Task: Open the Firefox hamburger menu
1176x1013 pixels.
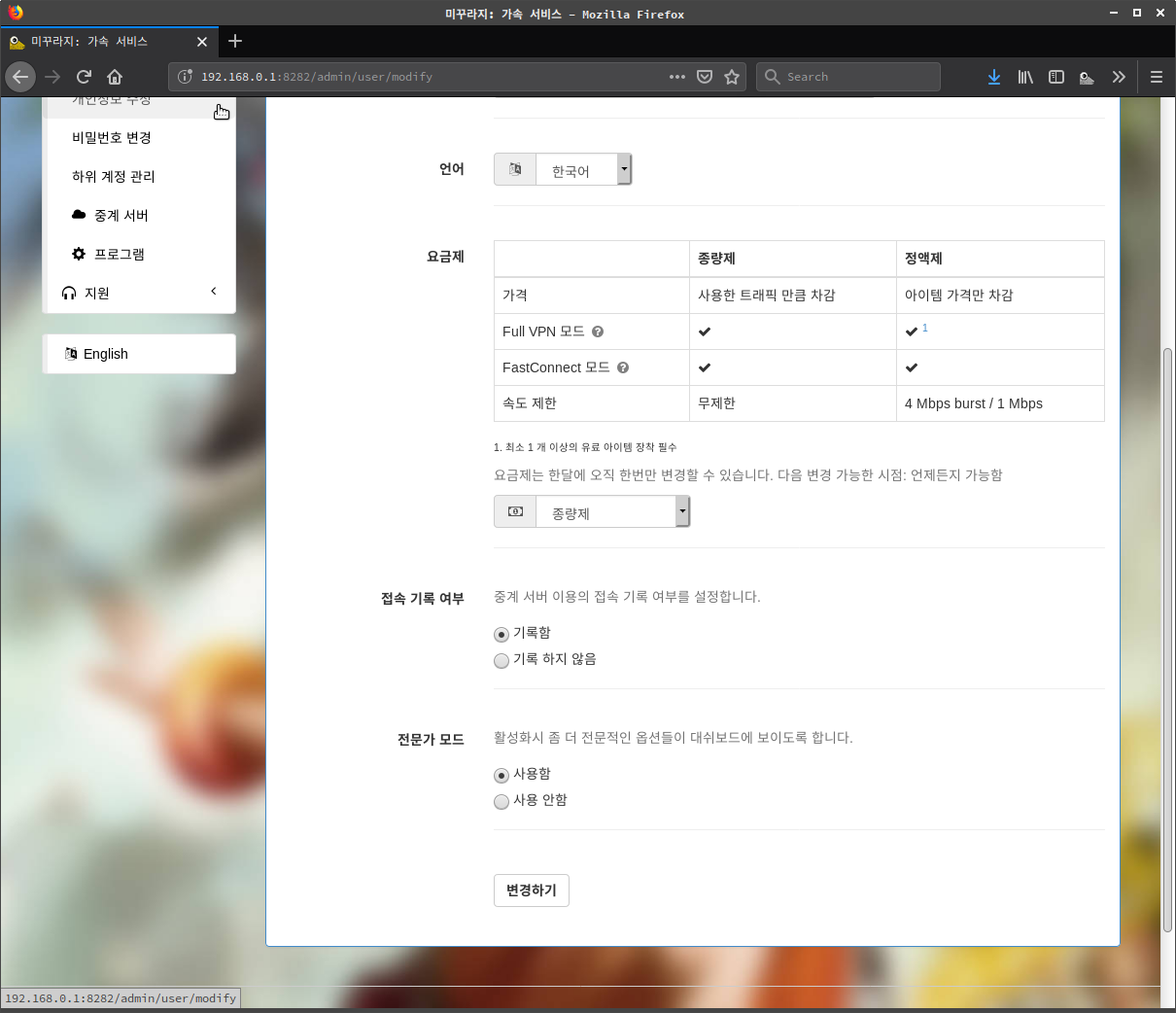Action: pos(1156,77)
